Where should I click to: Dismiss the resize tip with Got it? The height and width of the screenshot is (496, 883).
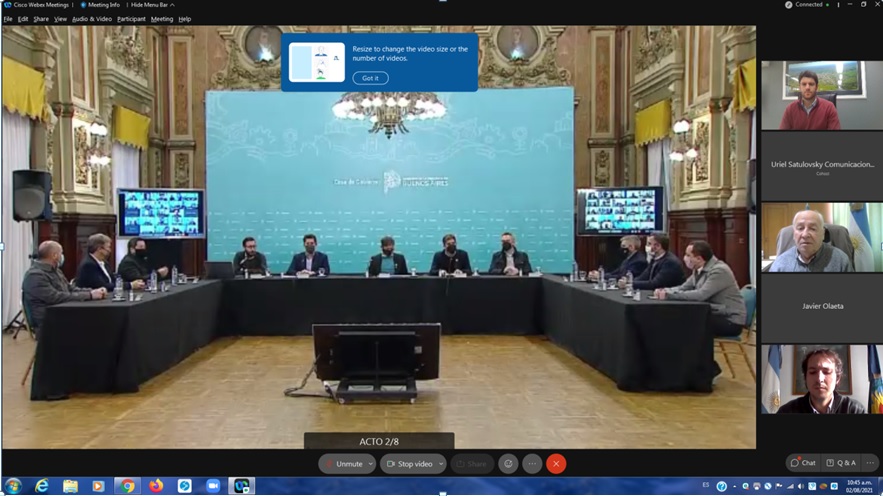(x=371, y=78)
